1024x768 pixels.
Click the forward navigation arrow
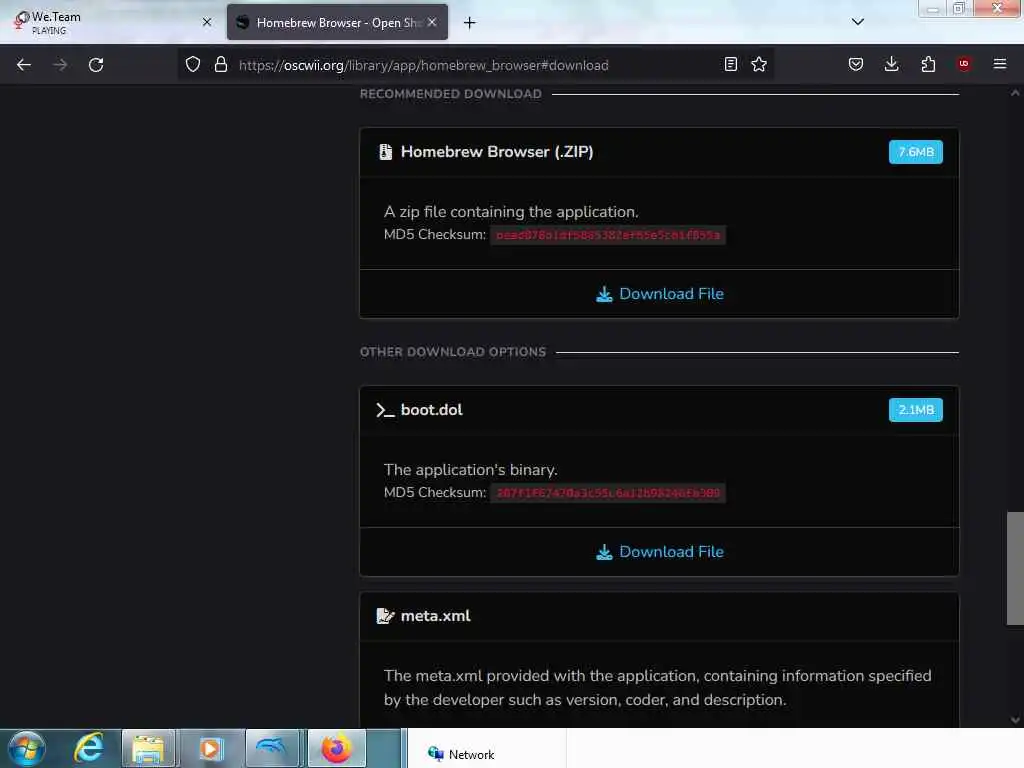(60, 65)
